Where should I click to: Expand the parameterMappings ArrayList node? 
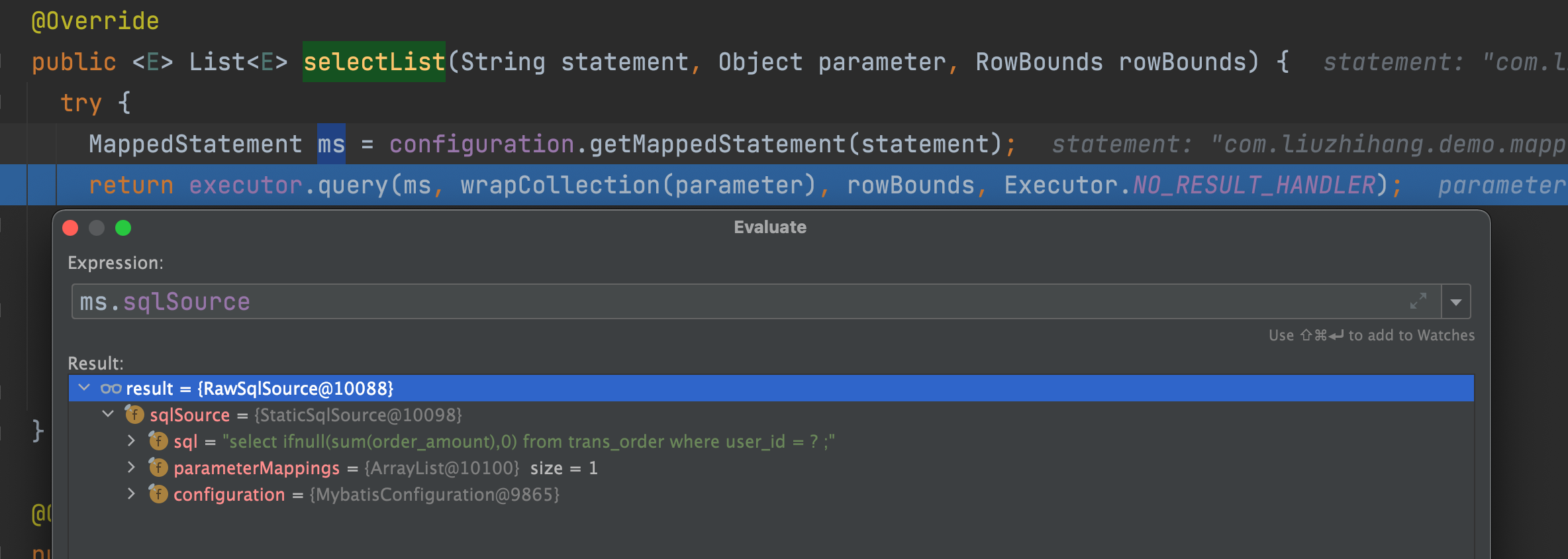pyautogui.click(x=131, y=467)
